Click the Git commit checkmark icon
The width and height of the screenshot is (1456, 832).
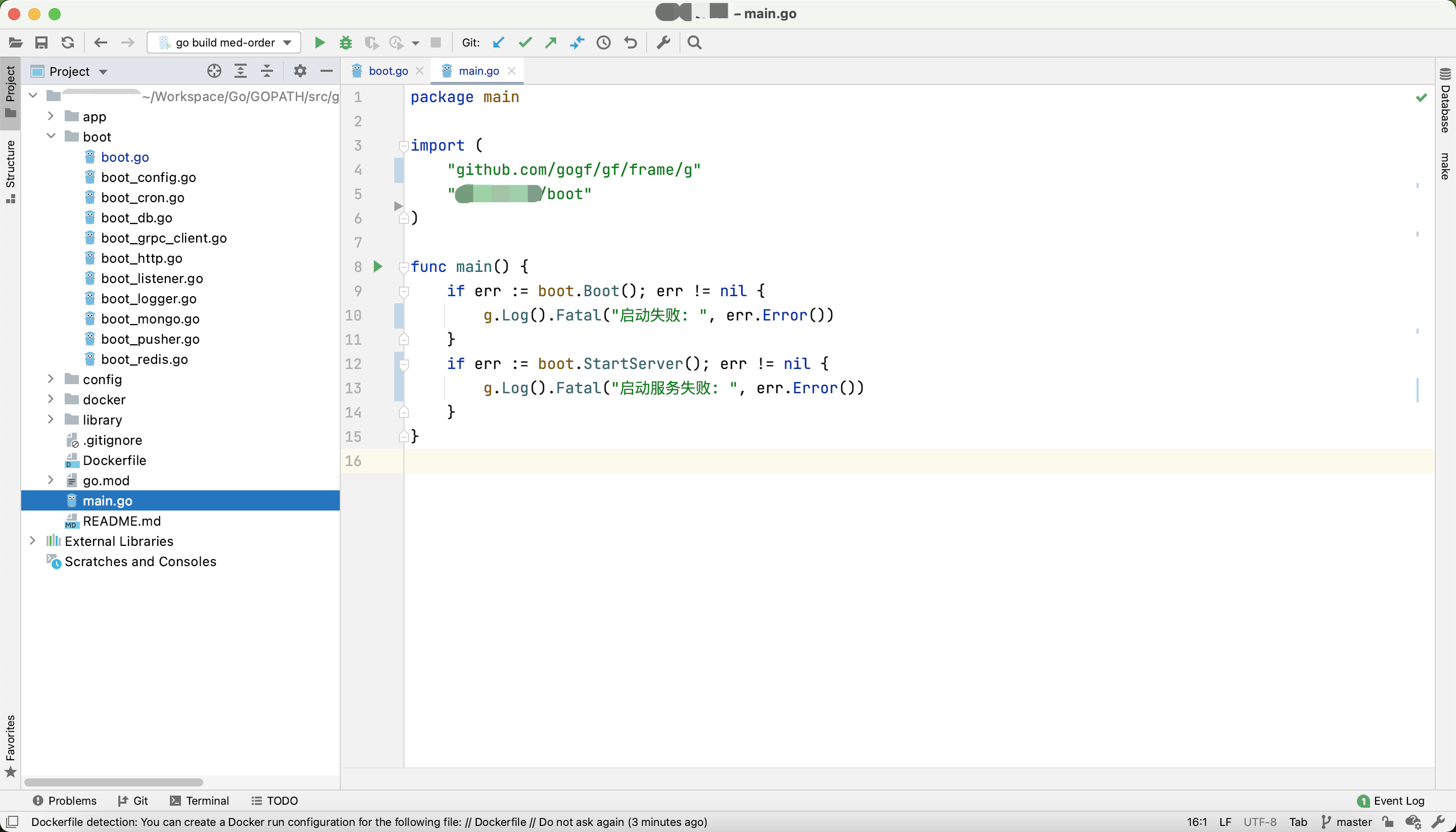(x=525, y=43)
